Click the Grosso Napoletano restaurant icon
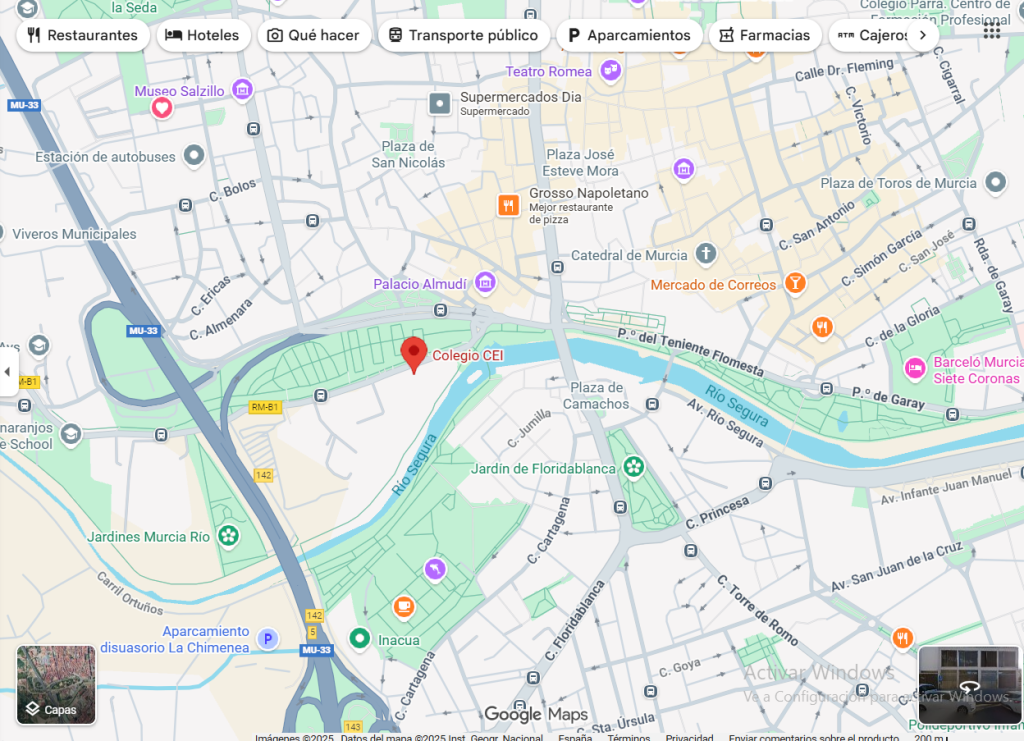Screen dimensions: 1024x741 [508, 205]
